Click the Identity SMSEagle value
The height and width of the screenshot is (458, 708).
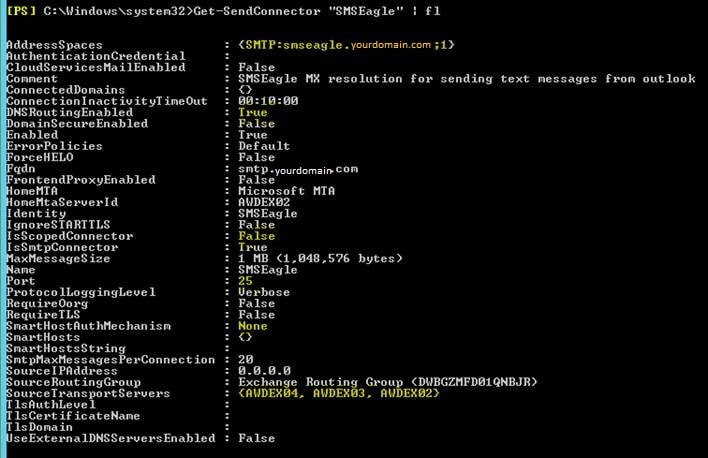coord(268,214)
